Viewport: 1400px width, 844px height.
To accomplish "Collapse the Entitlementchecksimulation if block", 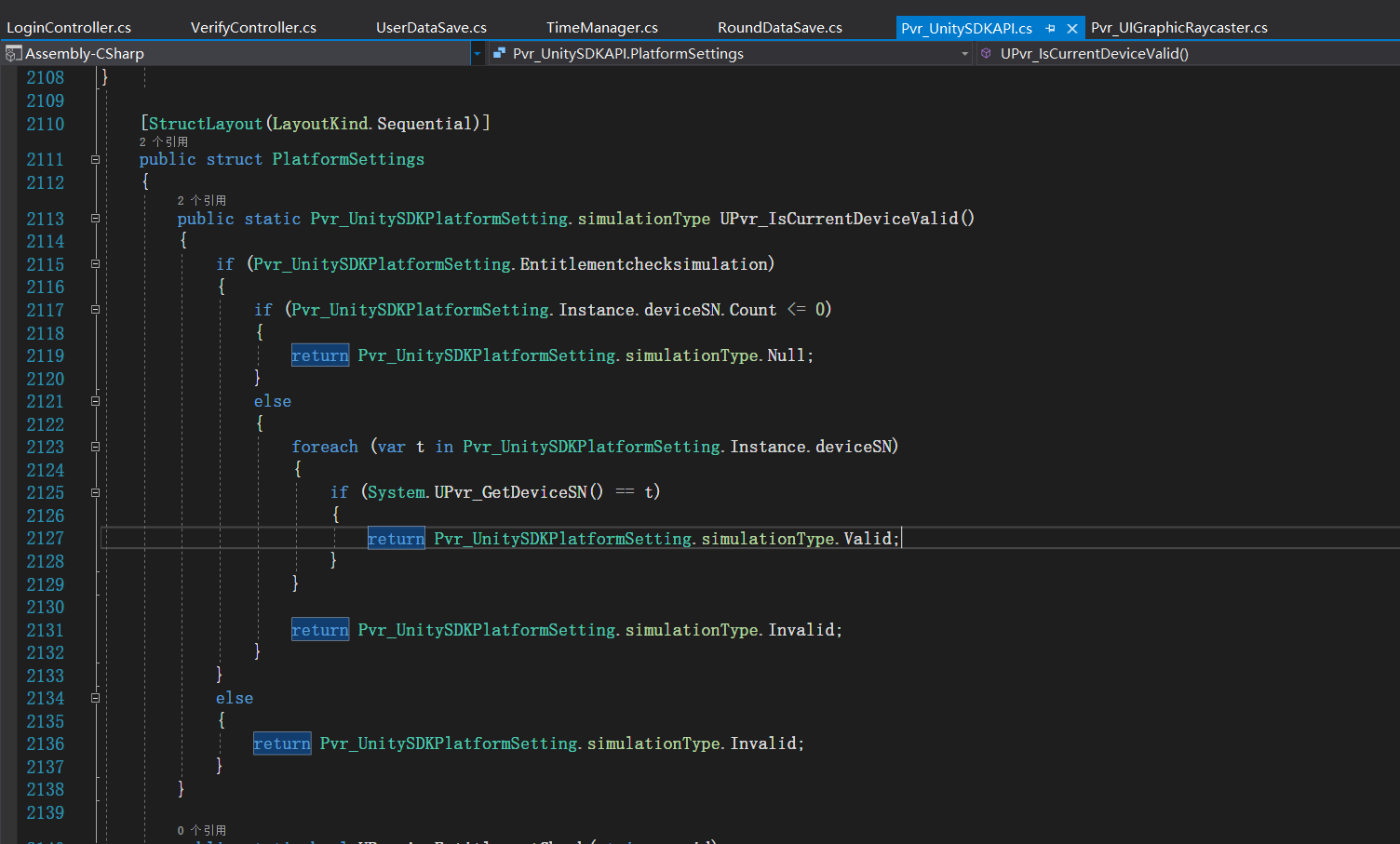I will point(95,264).
